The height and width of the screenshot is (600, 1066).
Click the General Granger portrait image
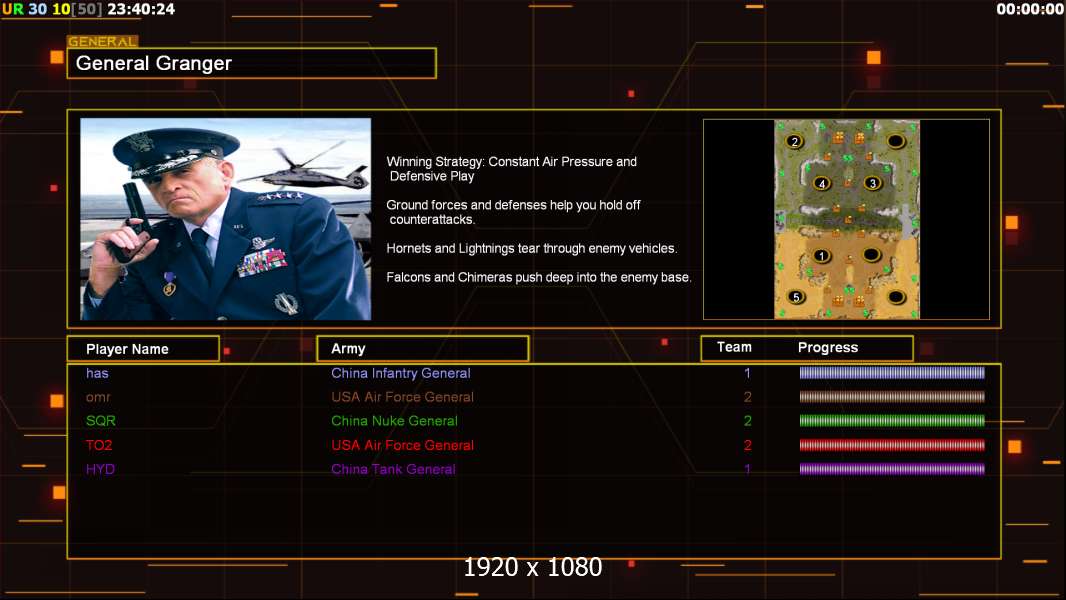pyautogui.click(x=226, y=219)
